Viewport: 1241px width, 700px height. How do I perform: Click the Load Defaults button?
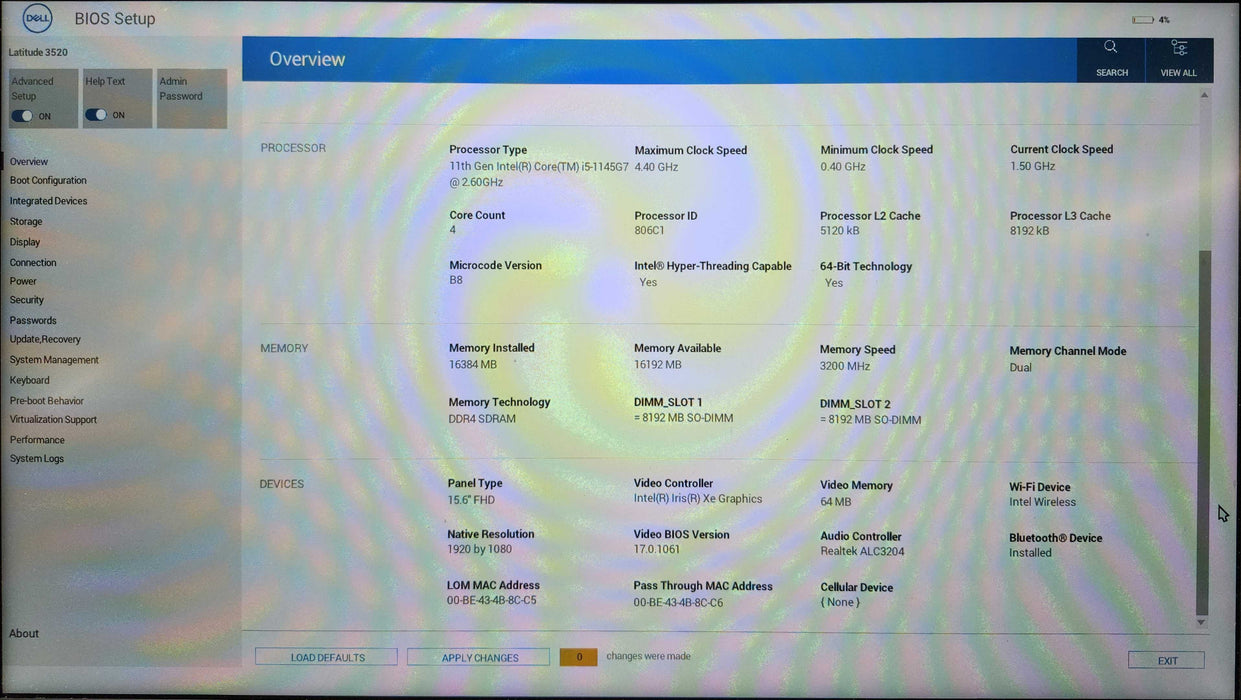click(x=327, y=658)
